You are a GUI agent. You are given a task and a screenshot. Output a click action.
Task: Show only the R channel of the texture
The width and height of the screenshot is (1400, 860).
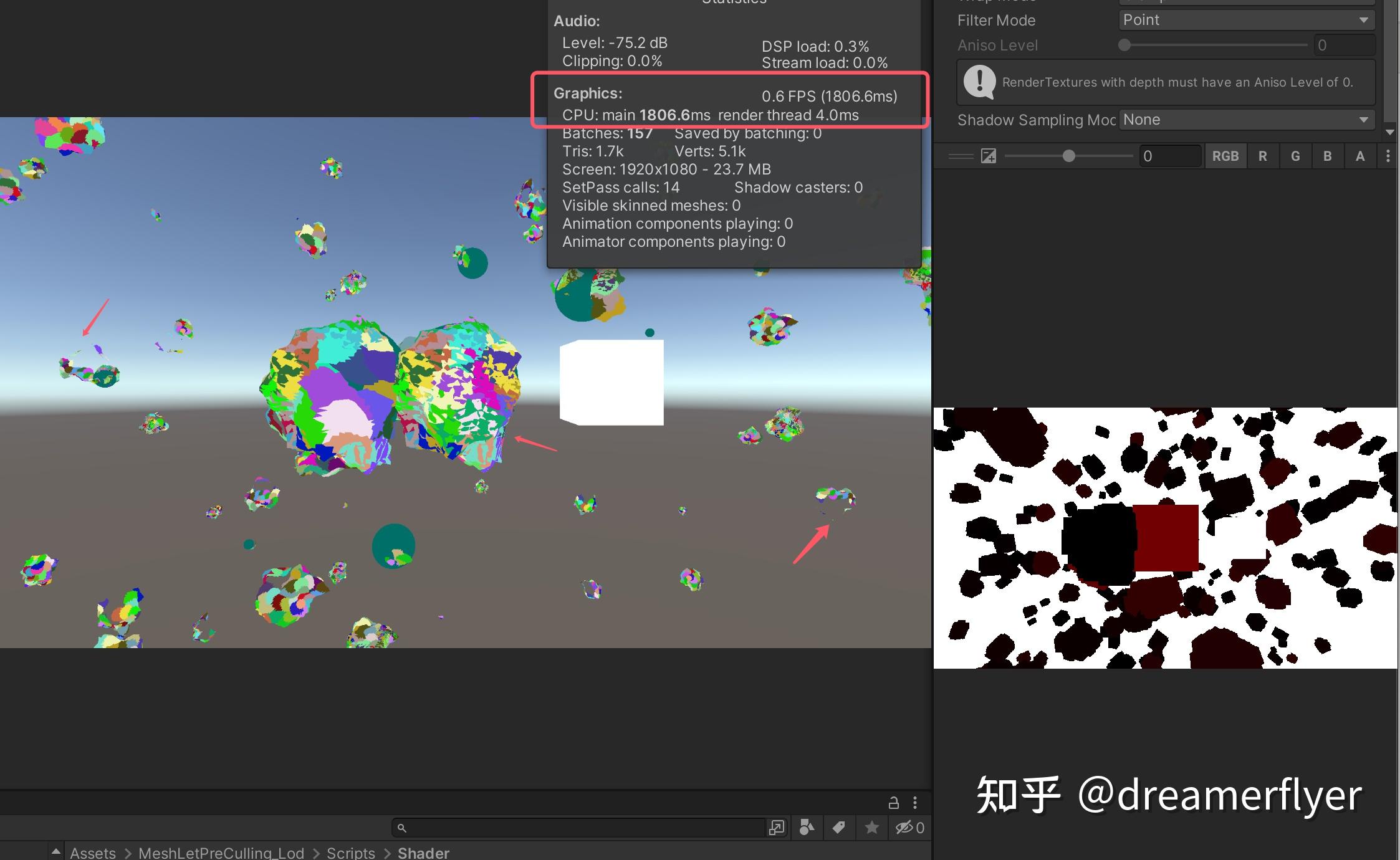(1263, 156)
